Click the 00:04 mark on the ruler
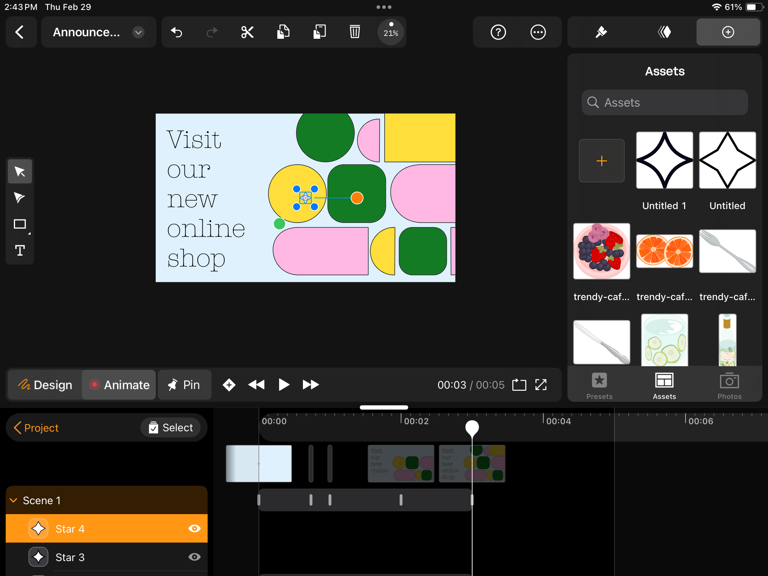This screenshot has width=768, height=576. [x=558, y=421]
